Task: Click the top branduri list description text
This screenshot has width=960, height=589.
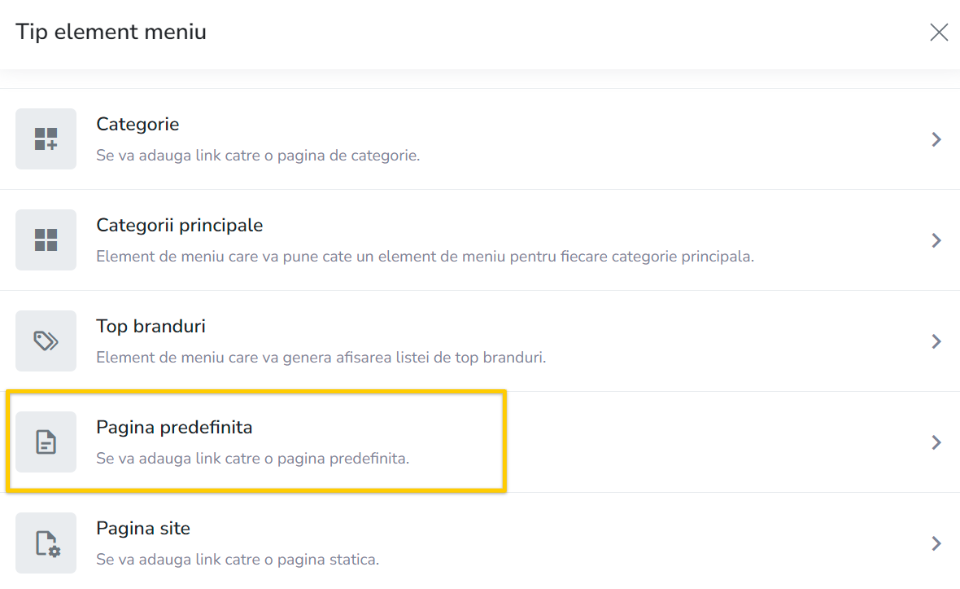Action: 321,358
